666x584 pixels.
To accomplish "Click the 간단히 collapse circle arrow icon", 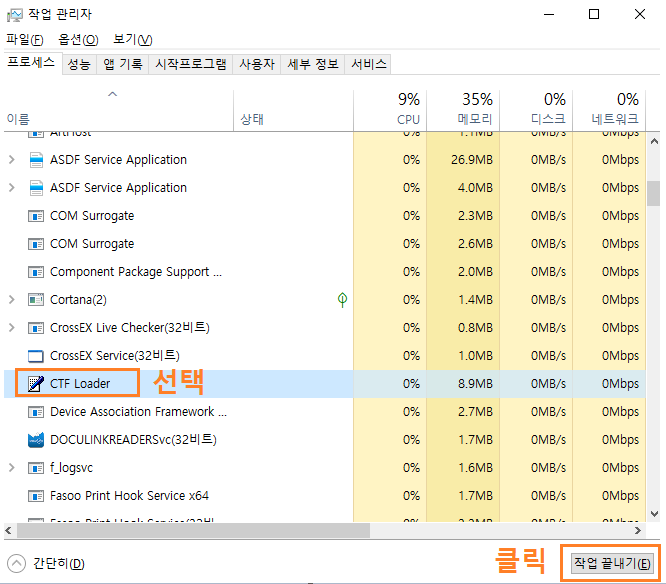I will coord(17,564).
